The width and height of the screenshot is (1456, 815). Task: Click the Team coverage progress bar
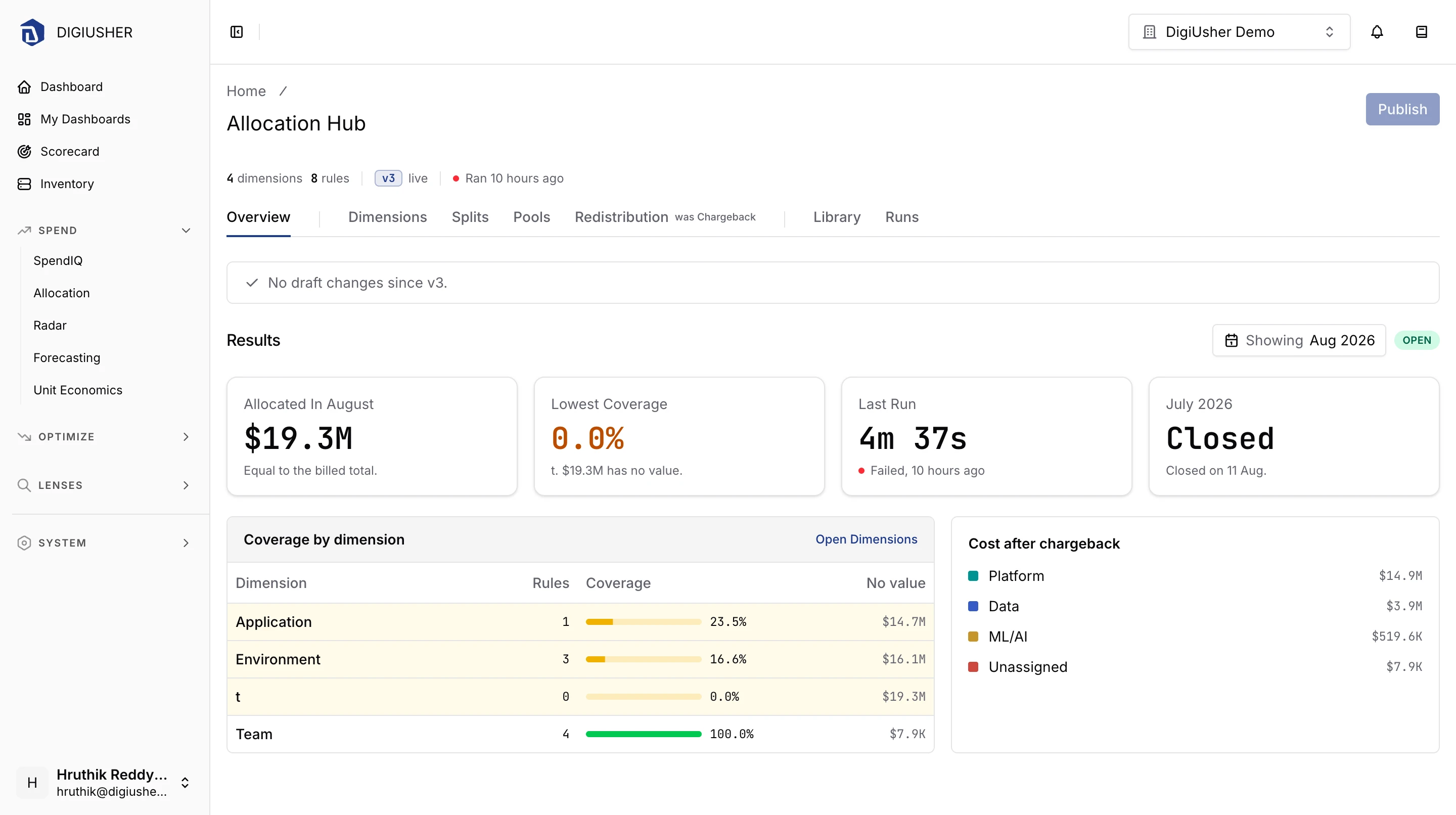[643, 734]
